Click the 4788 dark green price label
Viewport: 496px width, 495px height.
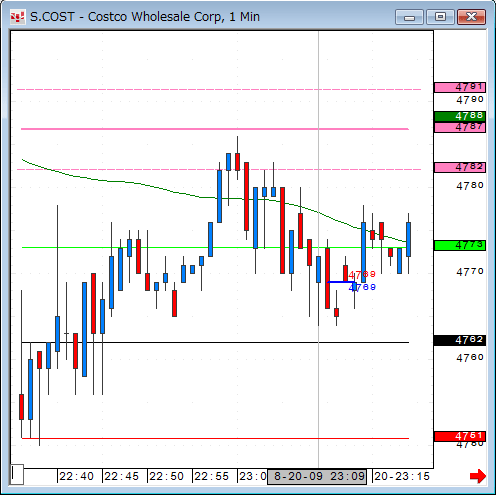pyautogui.click(x=460, y=116)
